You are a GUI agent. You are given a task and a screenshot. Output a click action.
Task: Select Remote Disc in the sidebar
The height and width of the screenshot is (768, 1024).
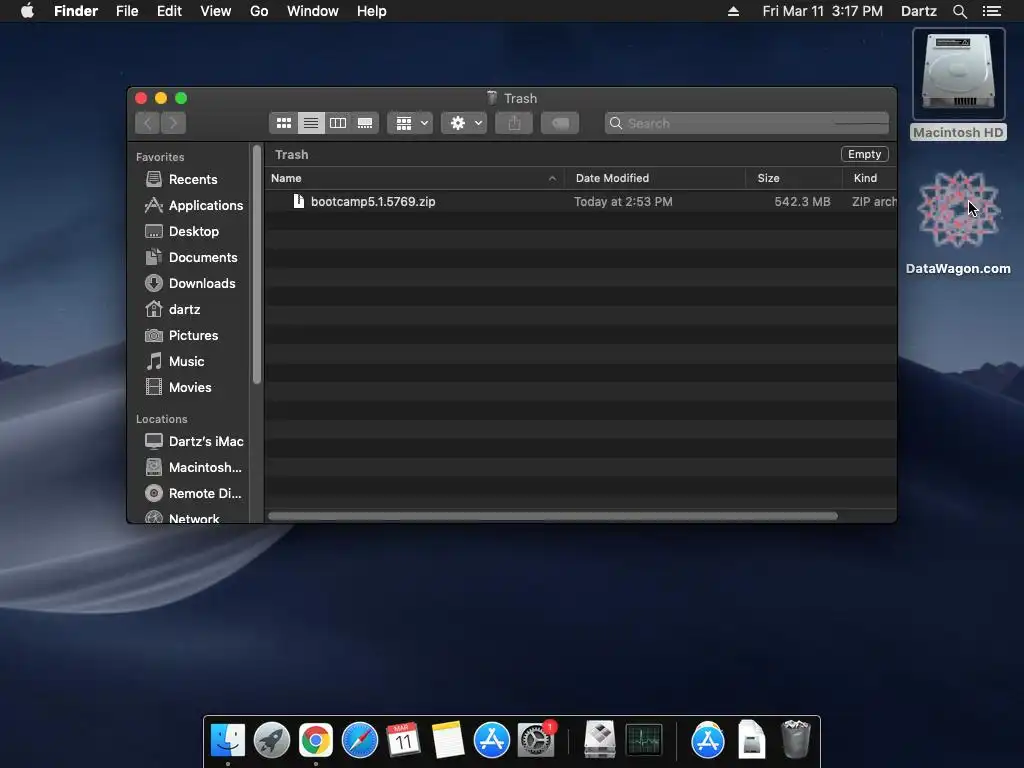pyautogui.click(x=193, y=494)
